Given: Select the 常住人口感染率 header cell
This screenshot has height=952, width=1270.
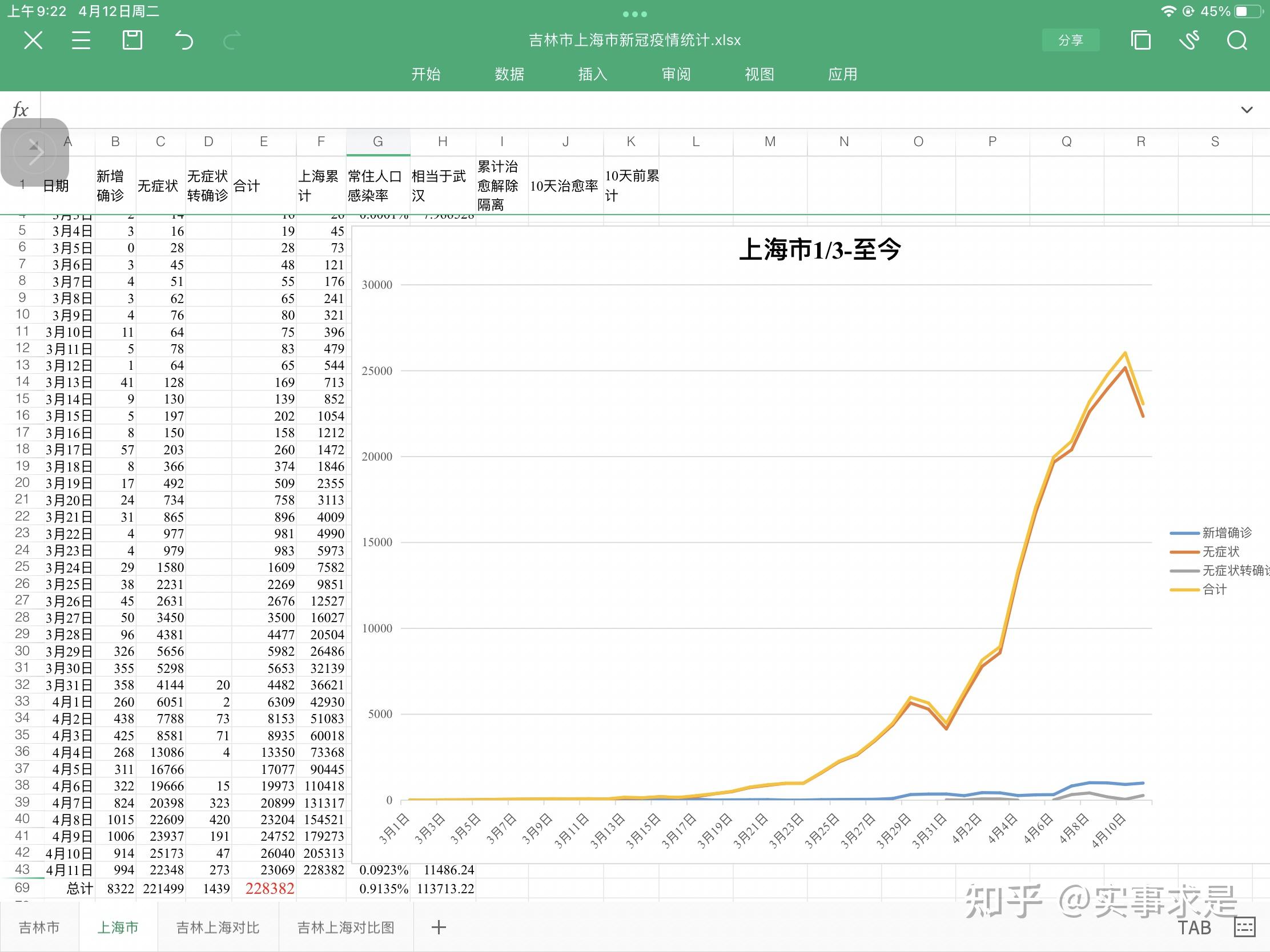Looking at the screenshot, I should (x=378, y=185).
